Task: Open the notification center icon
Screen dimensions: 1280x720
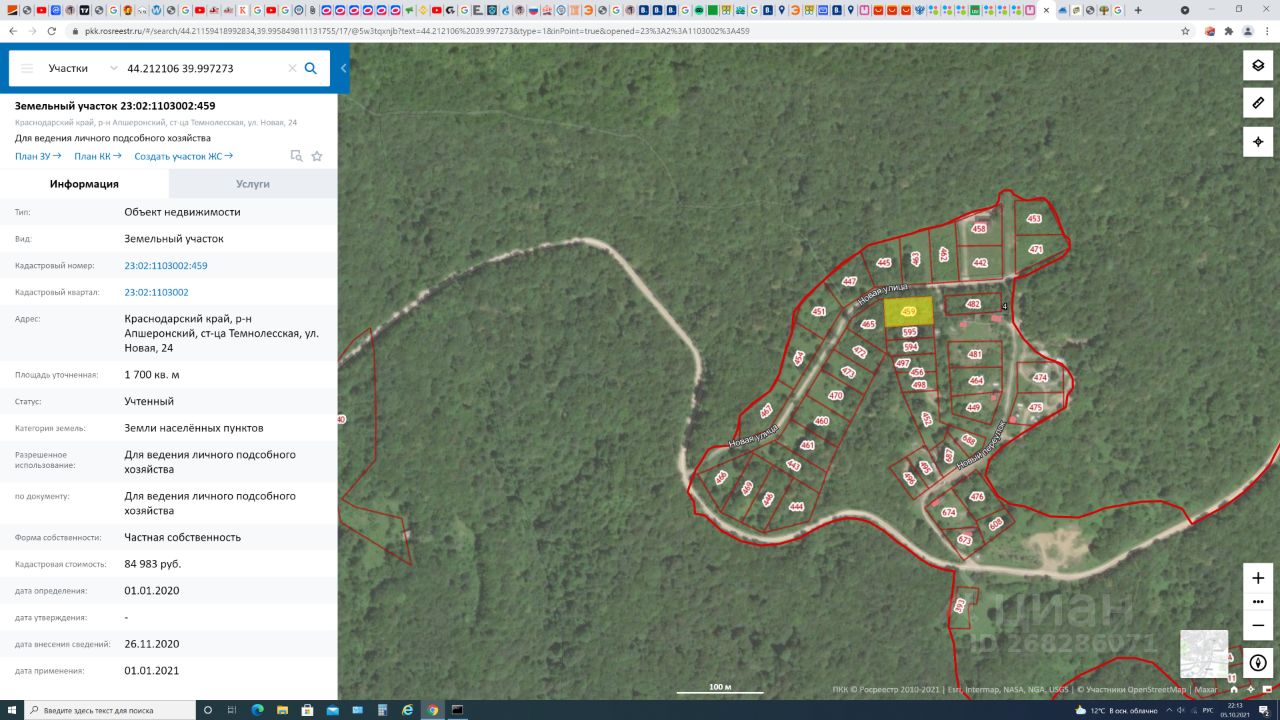Action: click(x=1265, y=710)
